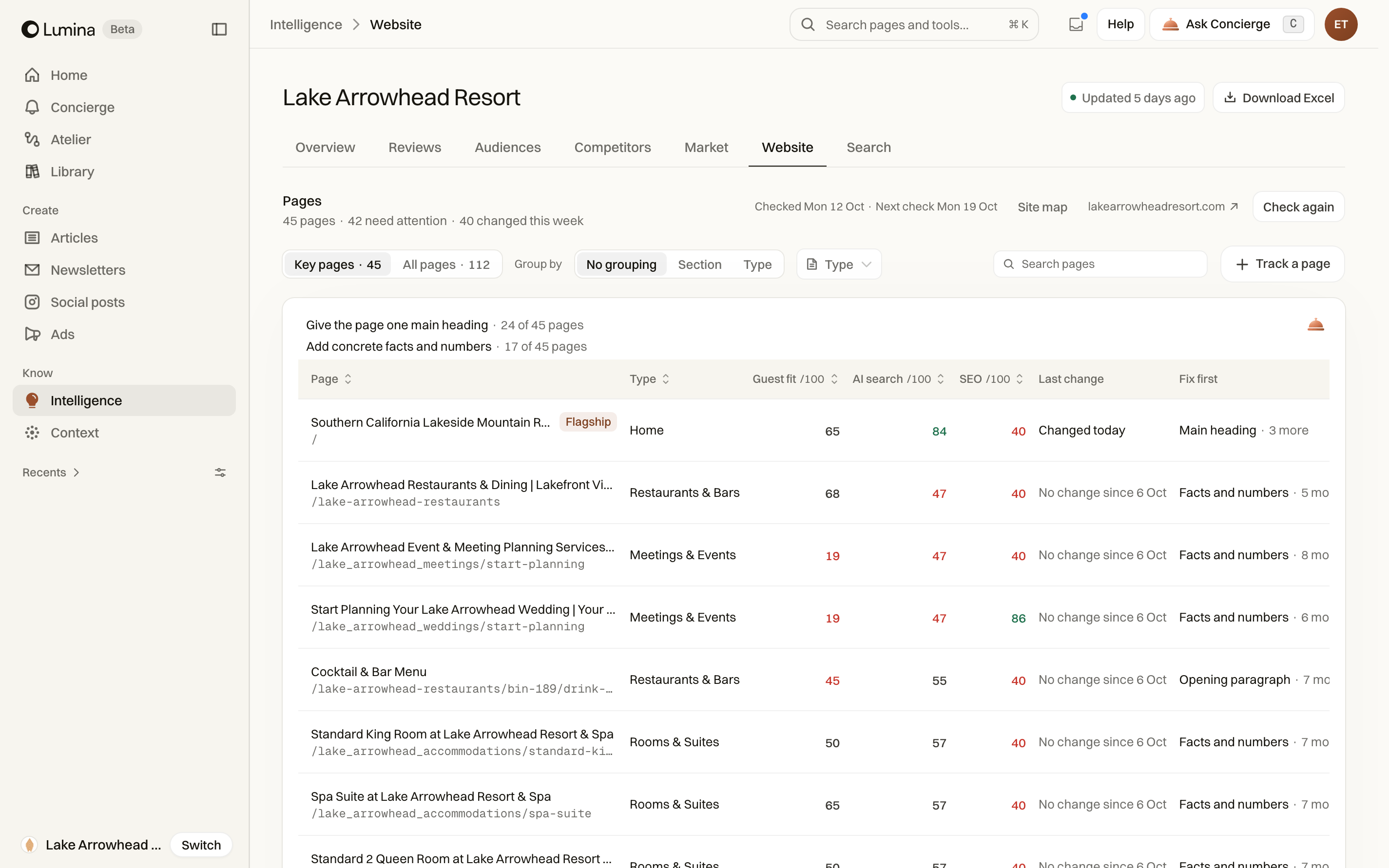Select the Website tab
Screen dimensions: 1389x868
787,148
